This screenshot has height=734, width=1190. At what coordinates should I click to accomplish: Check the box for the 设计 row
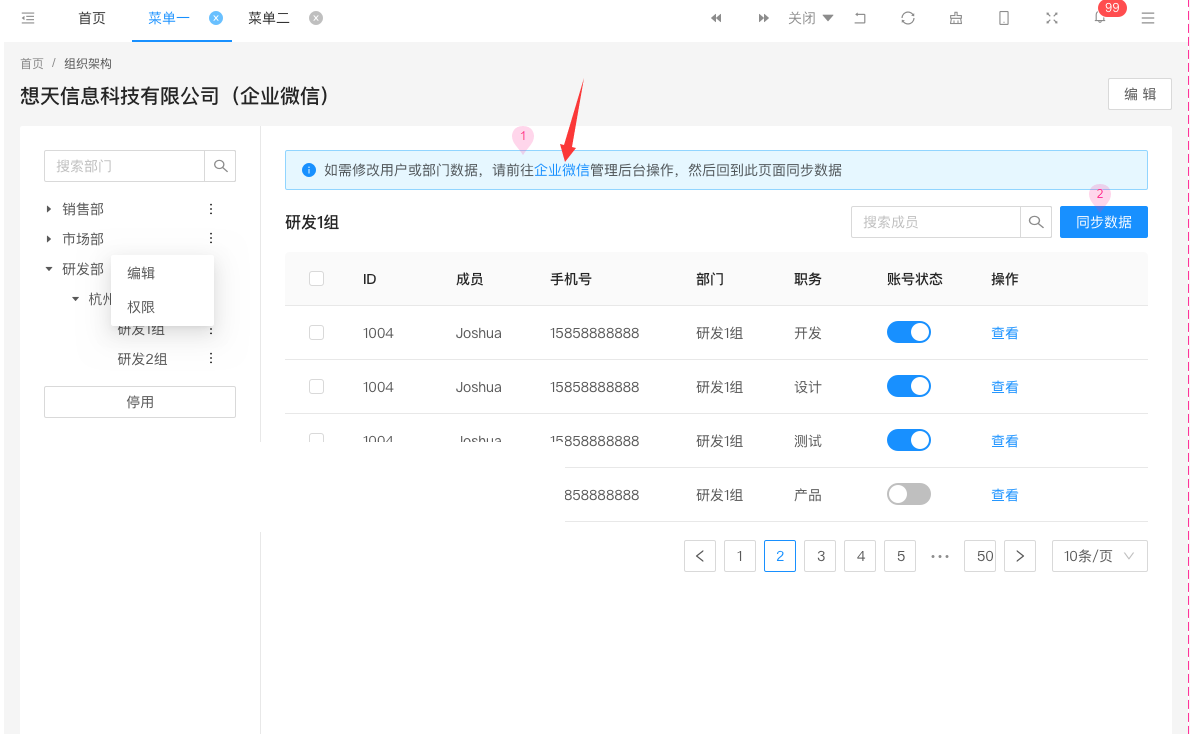[316, 386]
